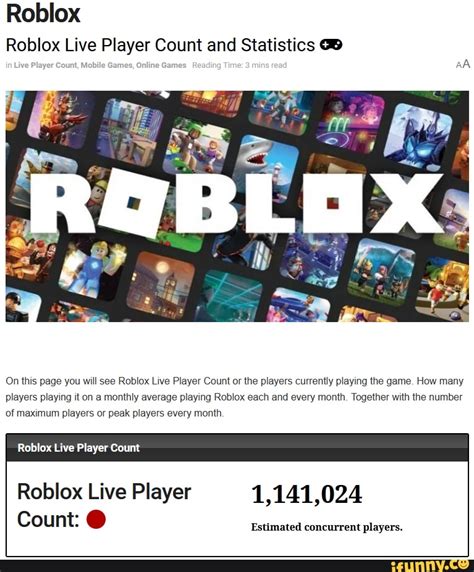Open the Online Games category link
Screen dimensions: 474x572
[161, 65]
